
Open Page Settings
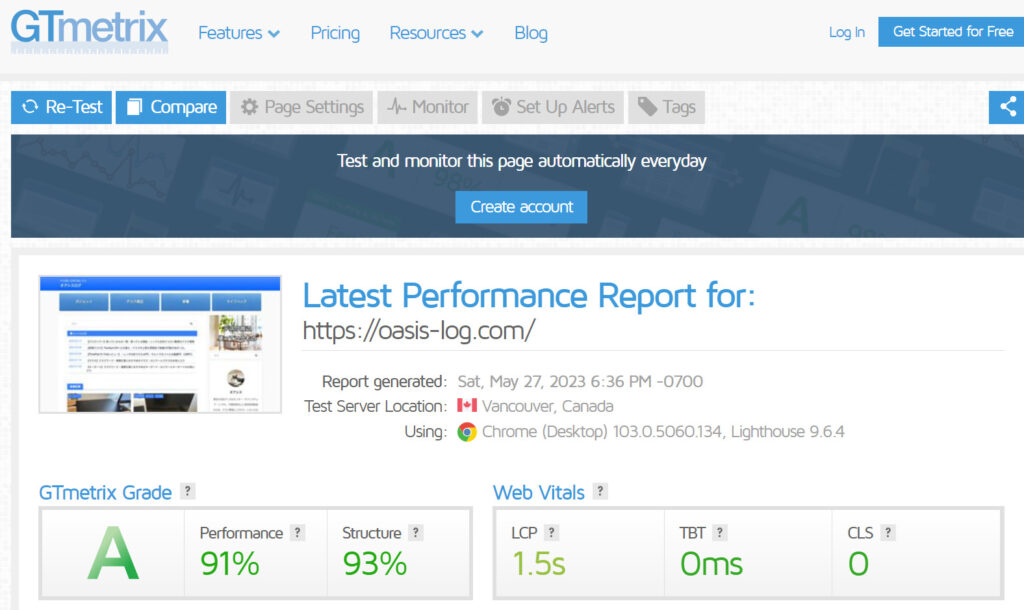302,107
